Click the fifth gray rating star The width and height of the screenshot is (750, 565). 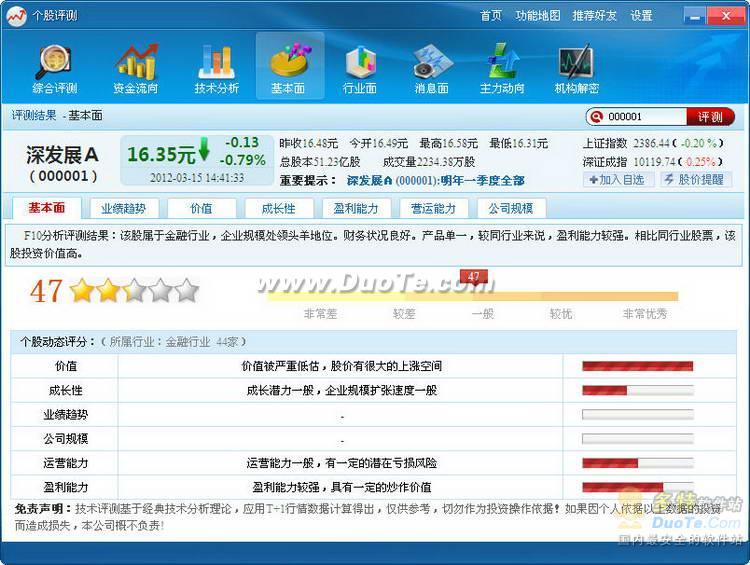tap(187, 290)
